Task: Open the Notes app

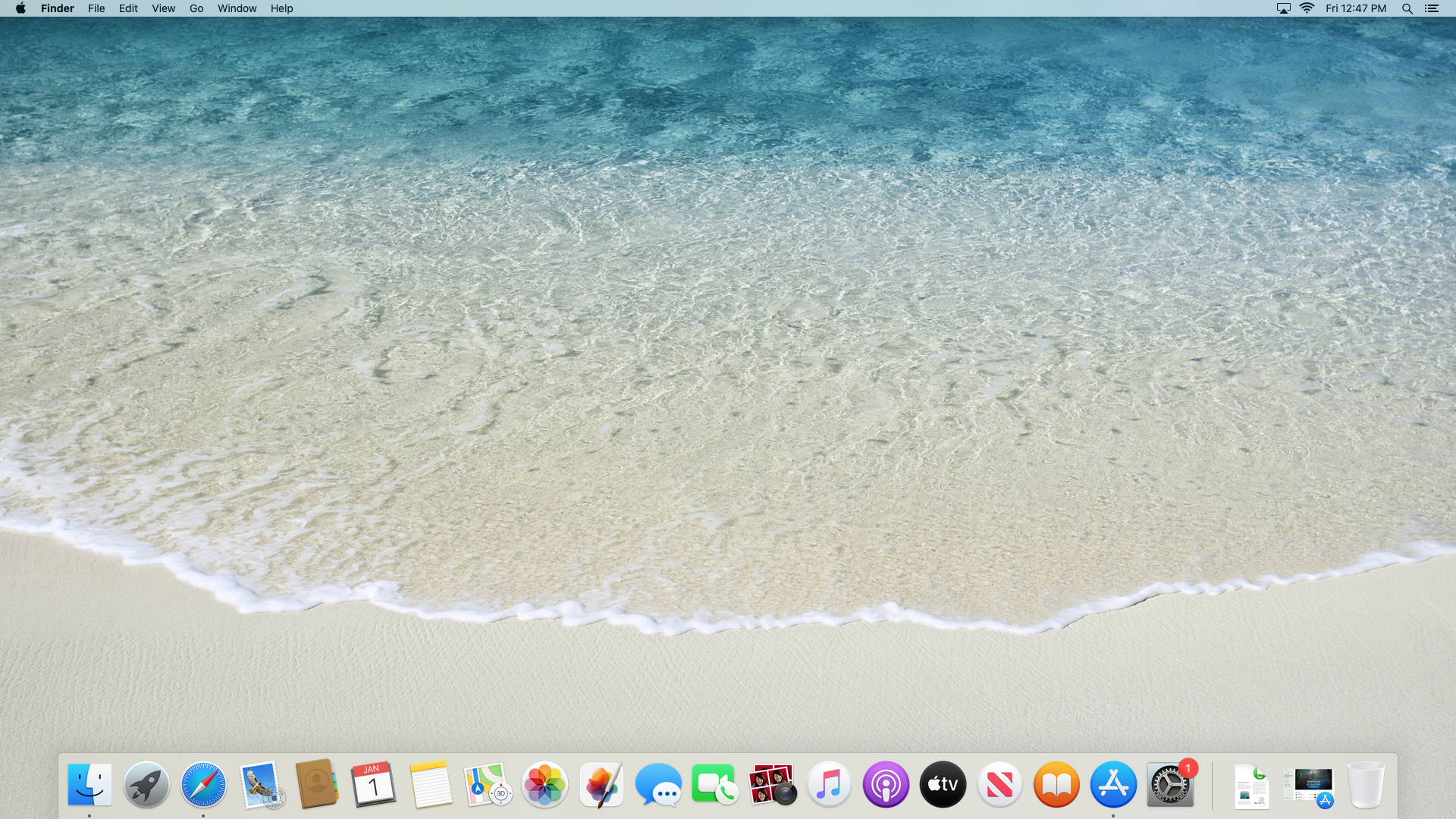Action: coord(431,784)
